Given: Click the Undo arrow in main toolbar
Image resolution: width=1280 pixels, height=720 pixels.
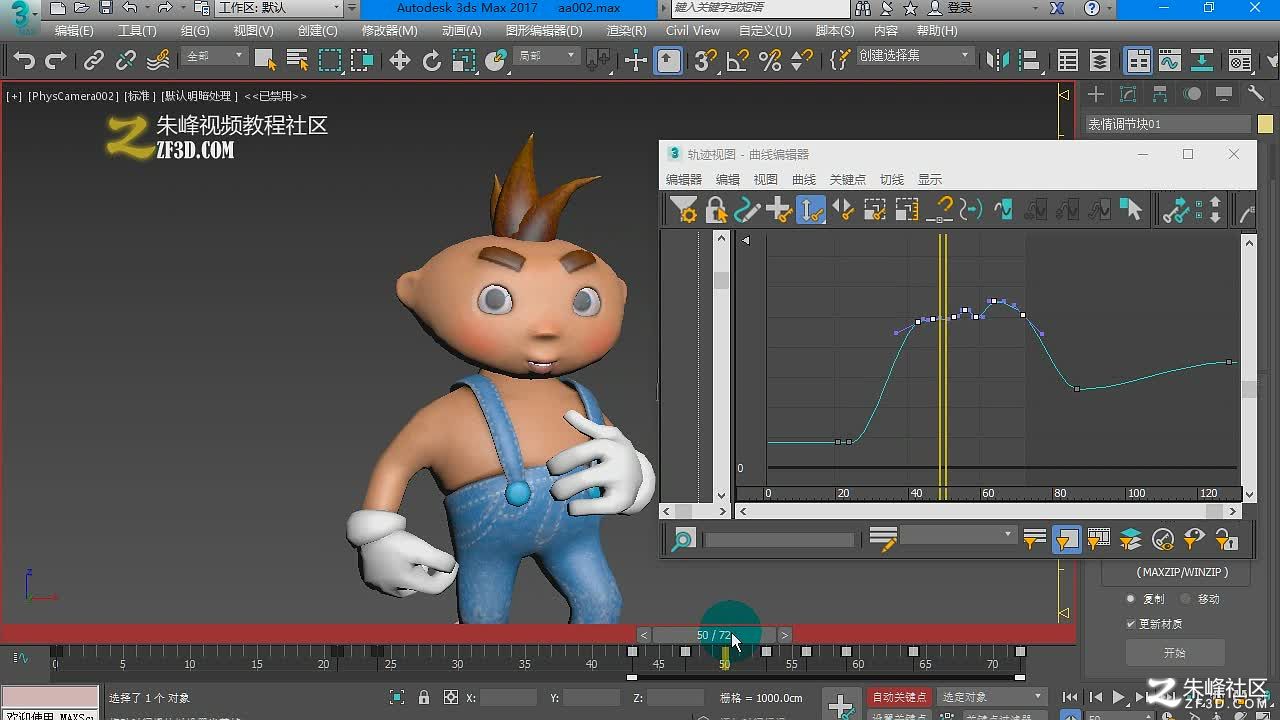Looking at the screenshot, I should pos(24,61).
